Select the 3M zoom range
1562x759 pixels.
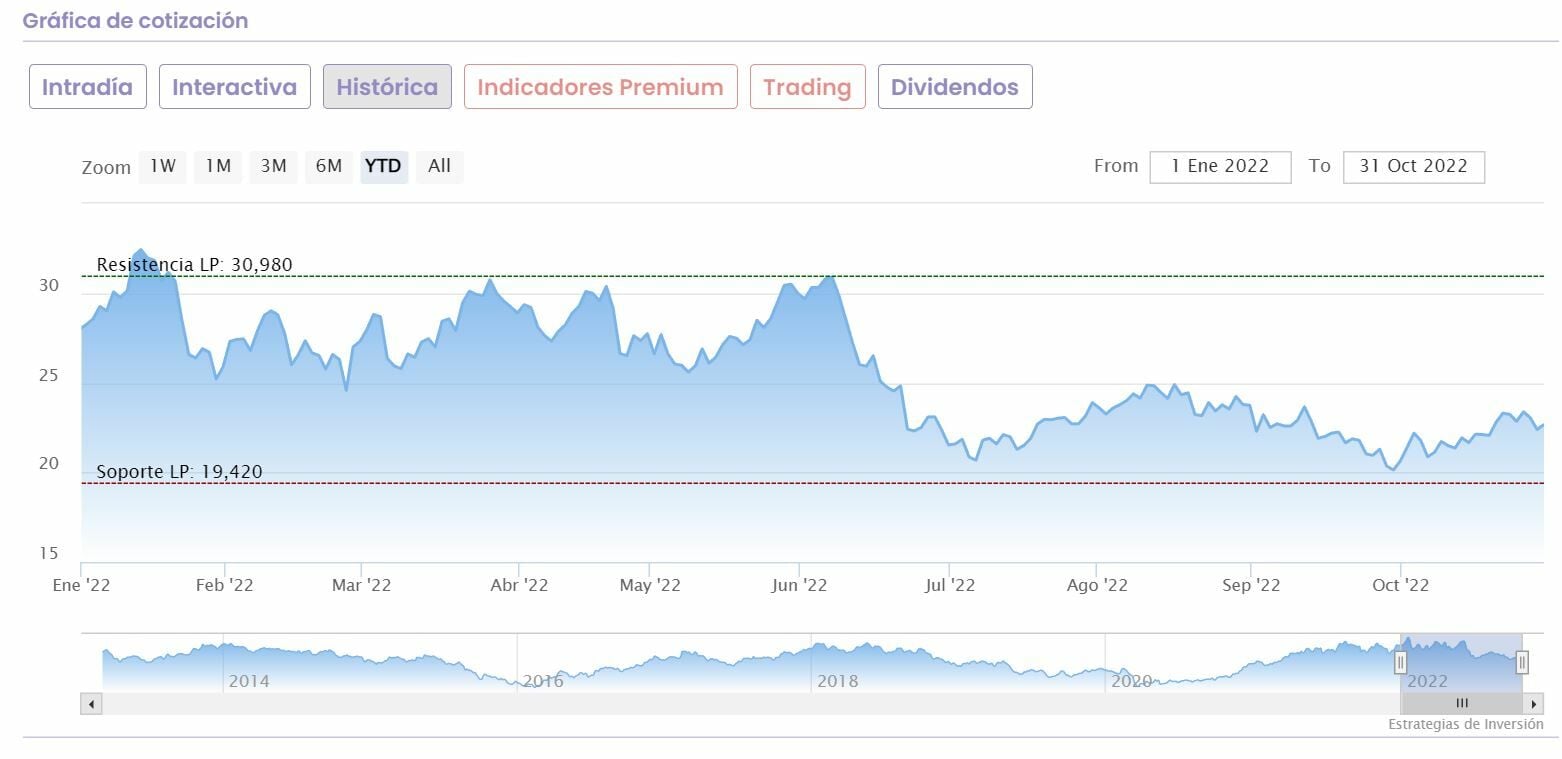tap(273, 166)
